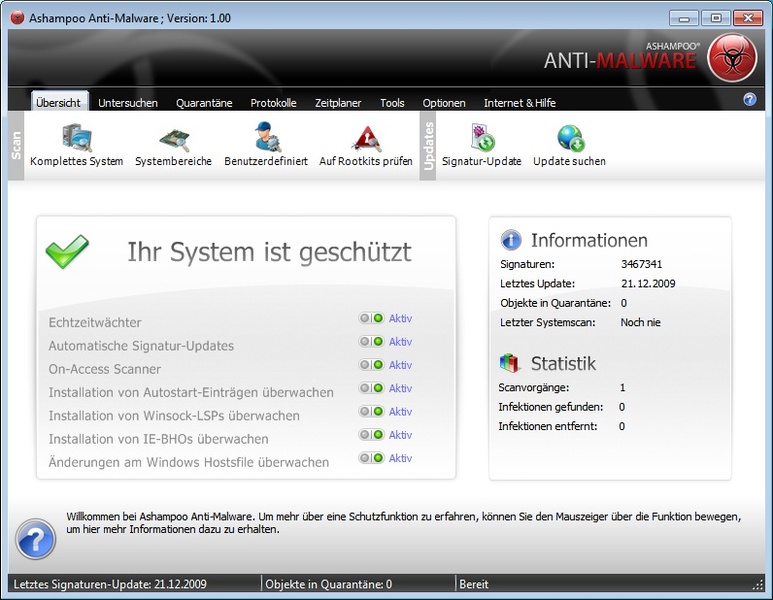Start the Systembereiche scan
Screen dimensions: 773x600
pyautogui.click(x=173, y=138)
